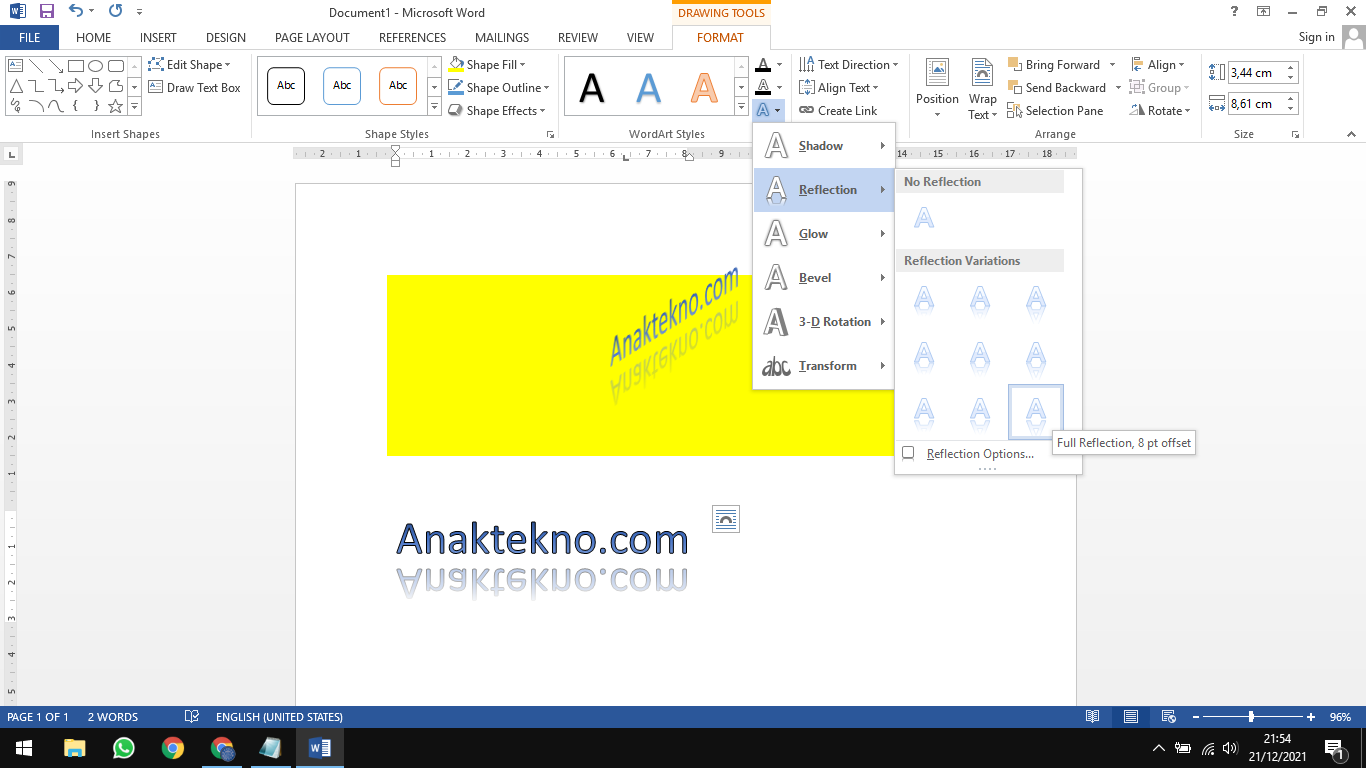The image size is (1366, 768).
Task: Expand the WordArt Styles gallery More arrow
Action: (741, 109)
